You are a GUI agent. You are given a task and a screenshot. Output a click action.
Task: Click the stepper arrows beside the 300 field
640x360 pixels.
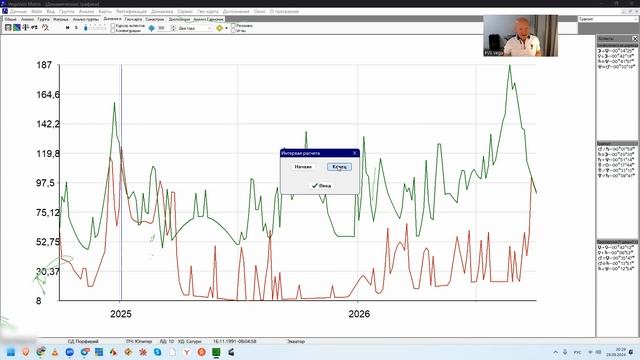click(173, 28)
